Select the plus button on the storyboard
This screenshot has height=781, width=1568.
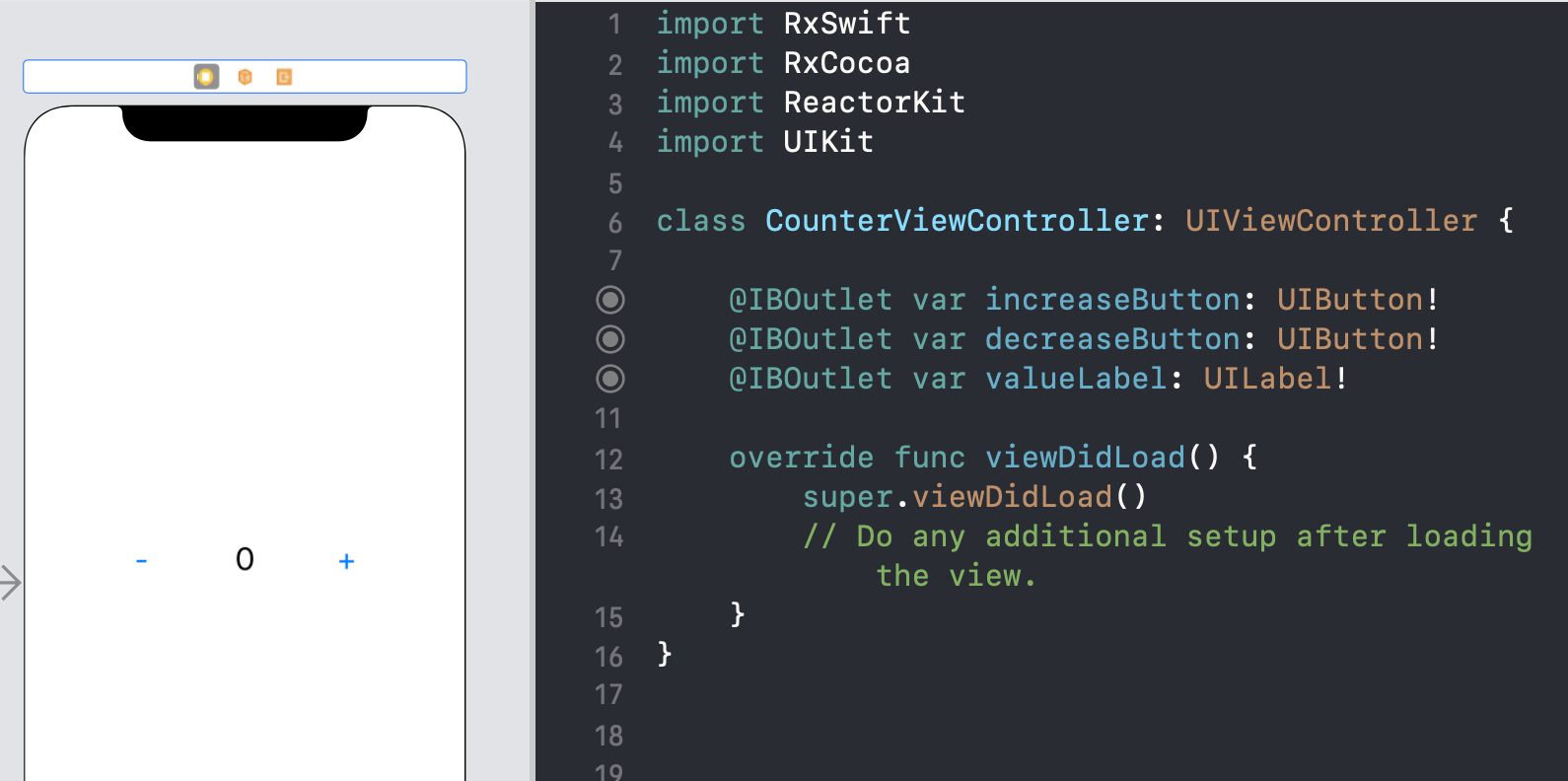click(346, 561)
